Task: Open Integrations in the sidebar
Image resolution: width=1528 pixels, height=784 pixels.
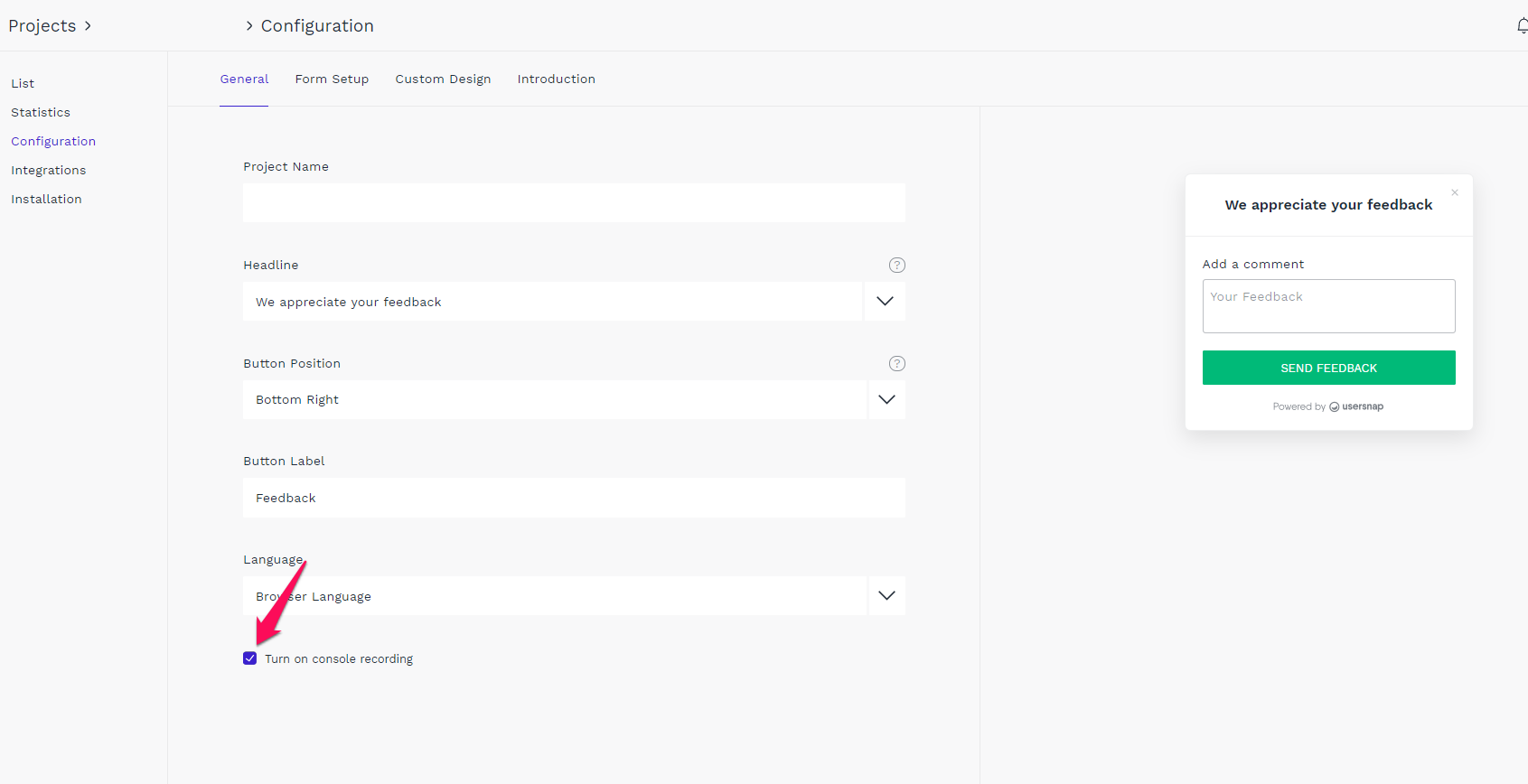Action: [49, 170]
